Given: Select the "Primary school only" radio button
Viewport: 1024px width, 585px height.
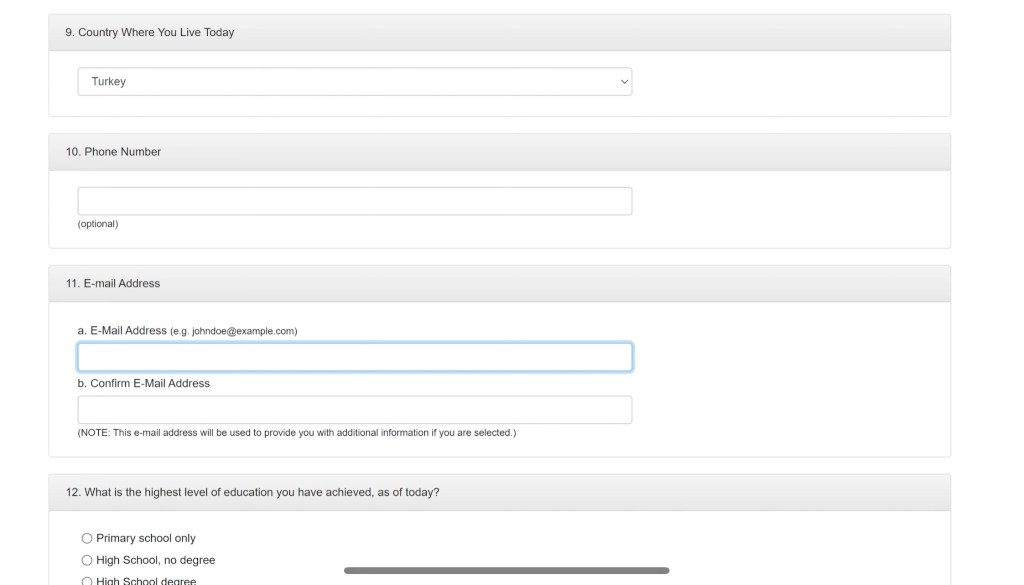Looking at the screenshot, I should click(x=87, y=538).
